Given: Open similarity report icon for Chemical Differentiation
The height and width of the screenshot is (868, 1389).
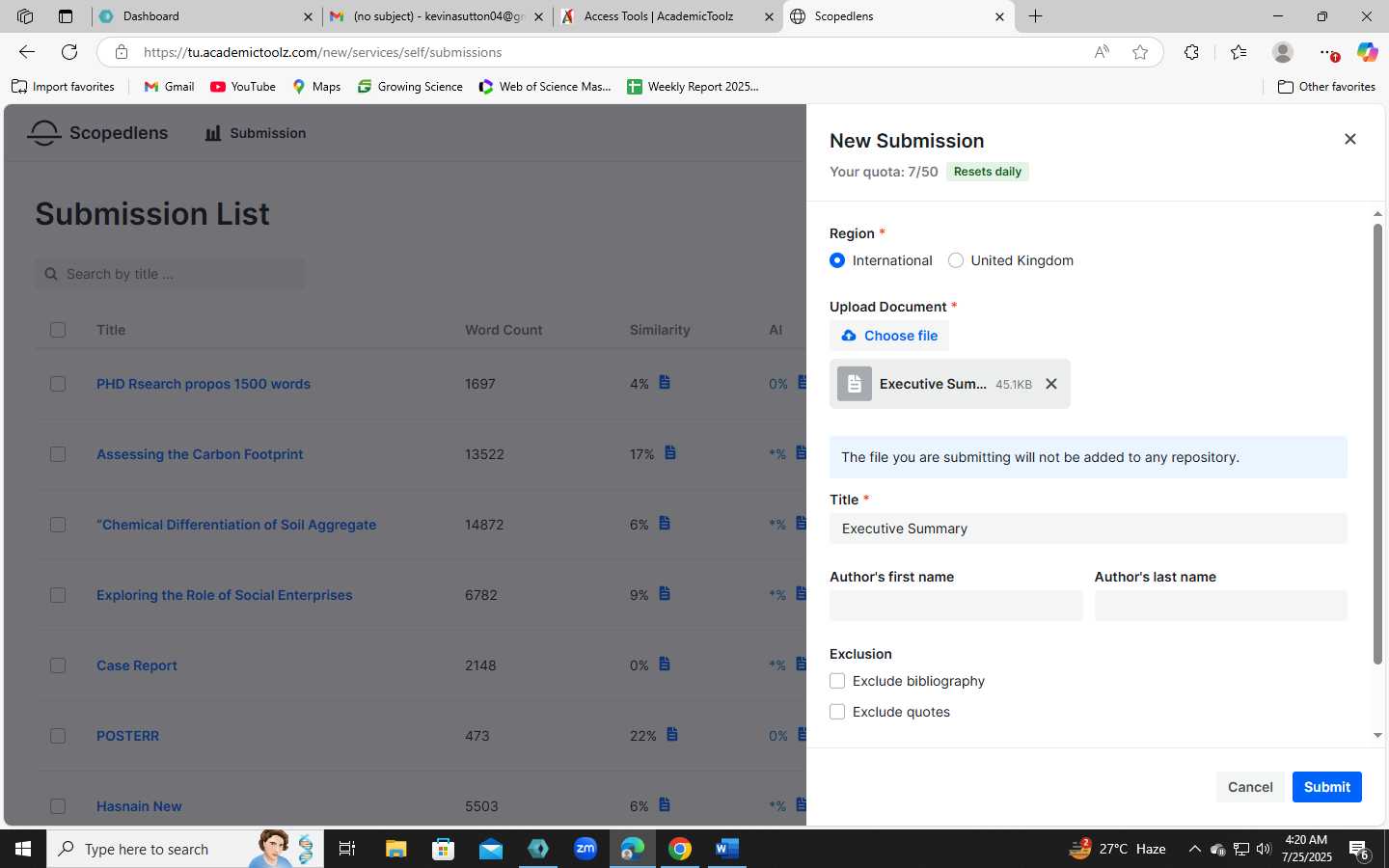Looking at the screenshot, I should click(x=665, y=524).
